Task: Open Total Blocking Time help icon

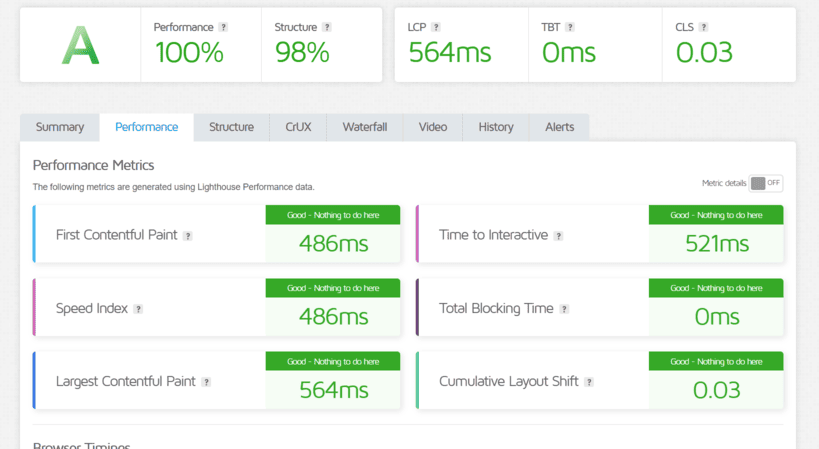Action: point(564,309)
